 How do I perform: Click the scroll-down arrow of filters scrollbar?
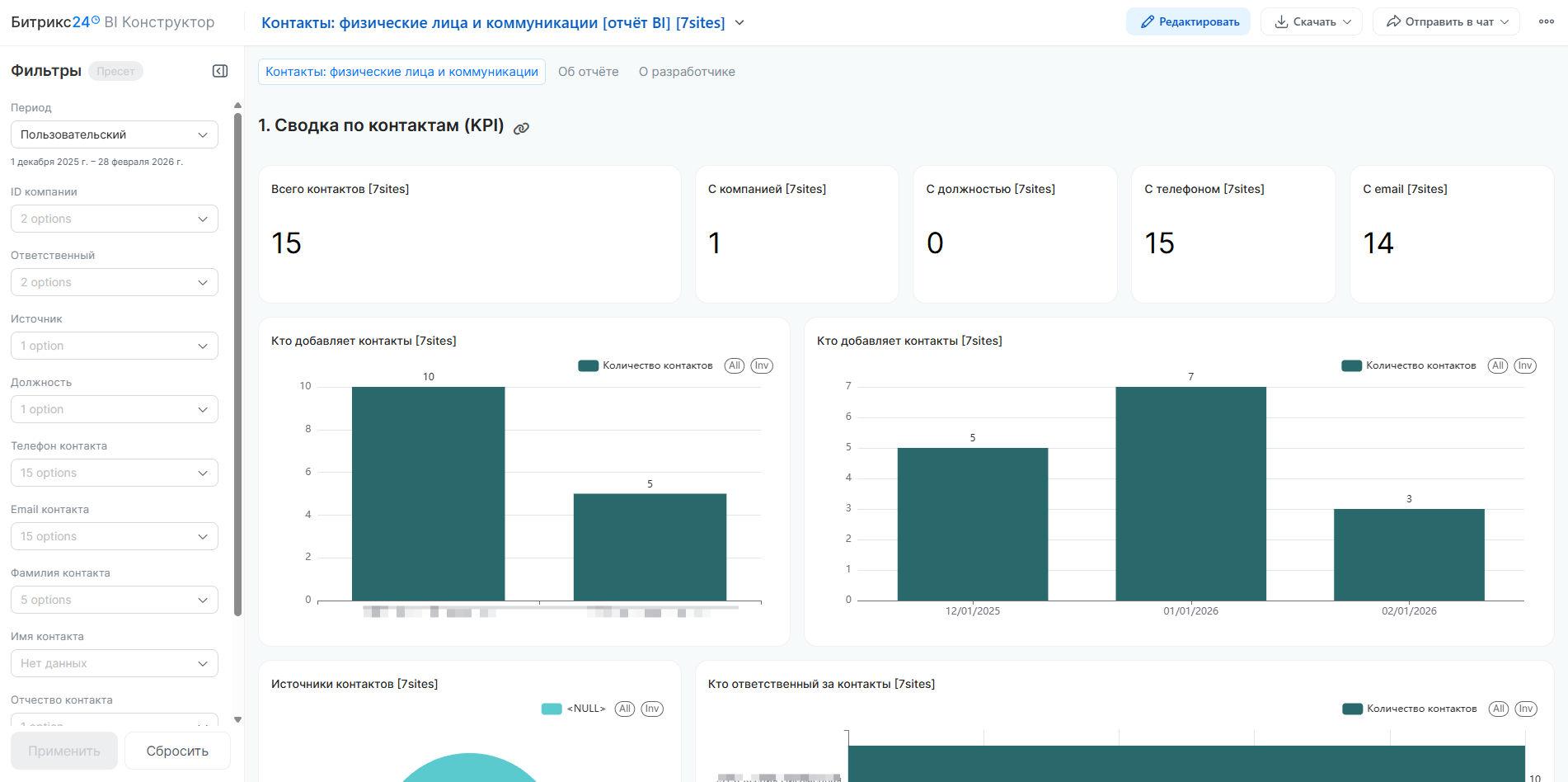click(237, 719)
